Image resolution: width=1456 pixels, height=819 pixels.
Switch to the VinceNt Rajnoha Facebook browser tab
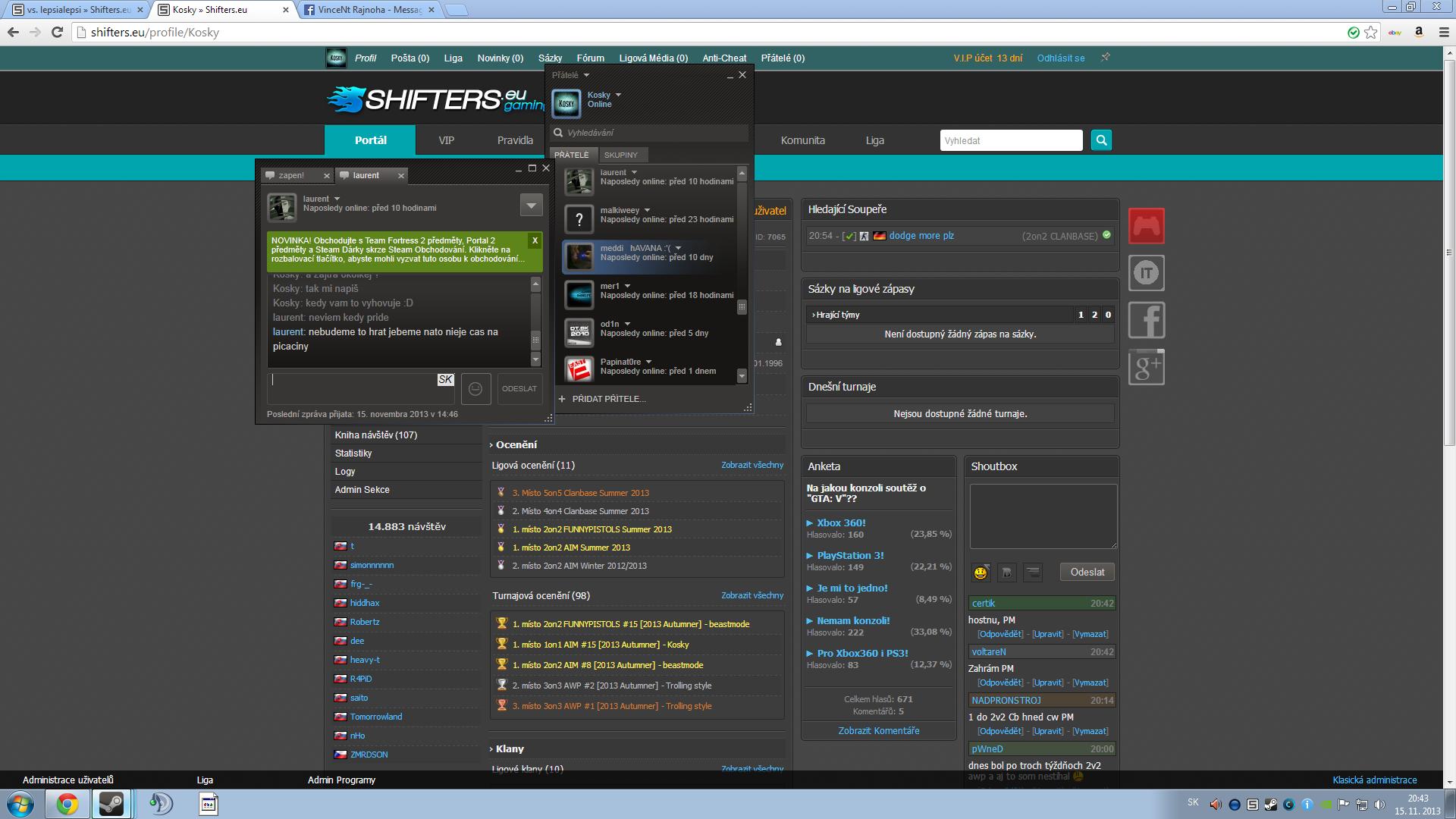pos(368,10)
